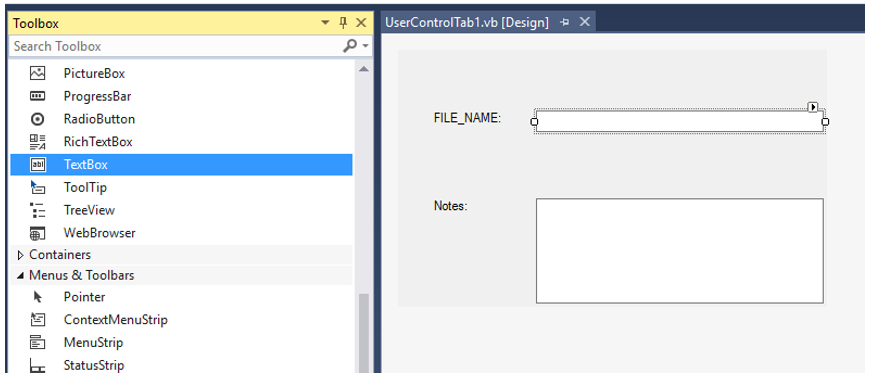Pick the TreeView control icon

point(37,210)
